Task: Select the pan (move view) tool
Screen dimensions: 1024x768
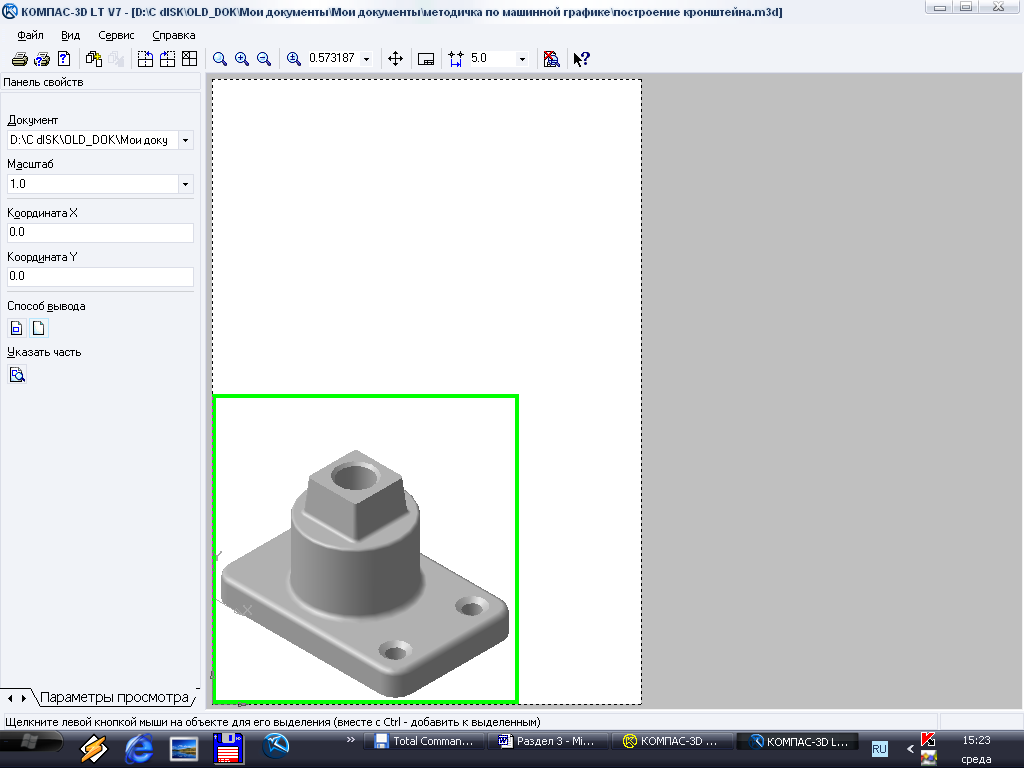Action: [395, 59]
